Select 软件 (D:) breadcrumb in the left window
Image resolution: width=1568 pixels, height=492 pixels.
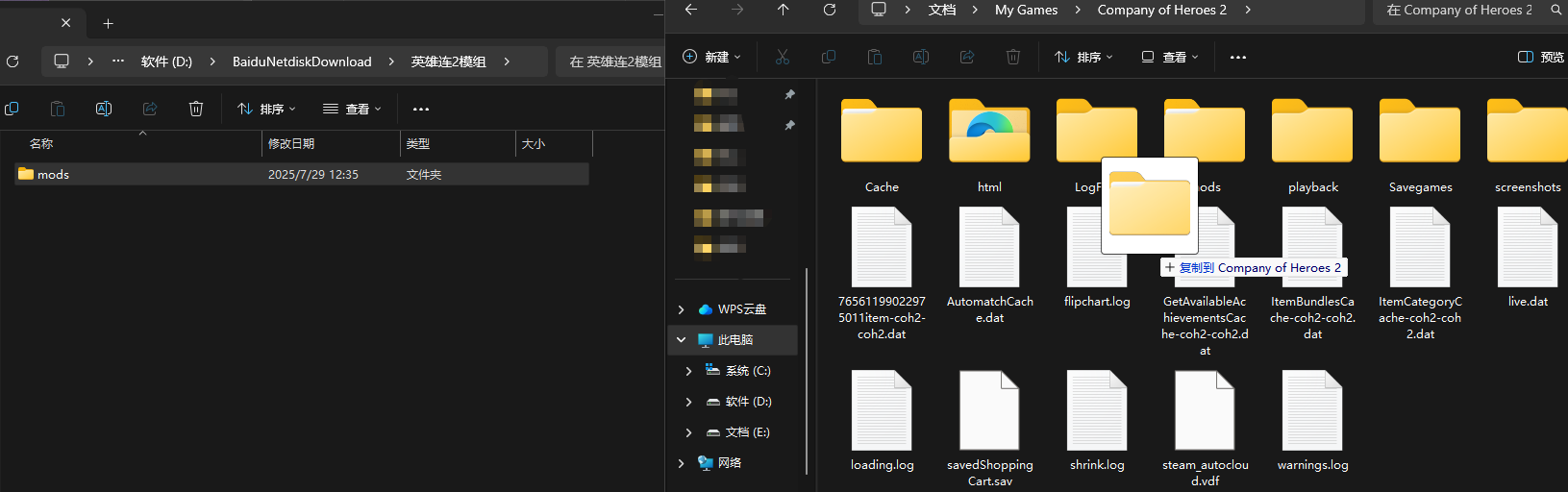(x=166, y=61)
